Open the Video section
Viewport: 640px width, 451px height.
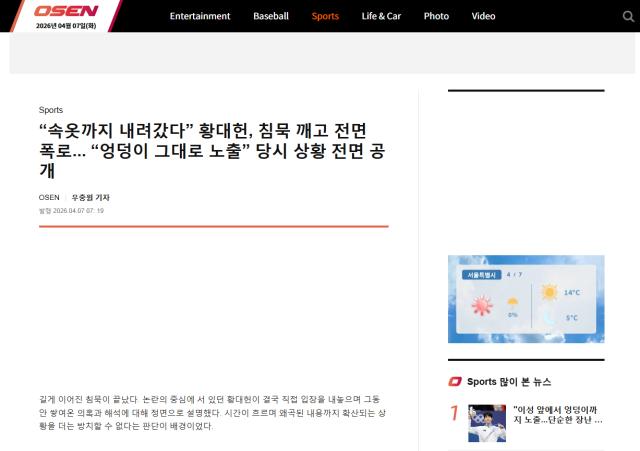click(x=483, y=16)
